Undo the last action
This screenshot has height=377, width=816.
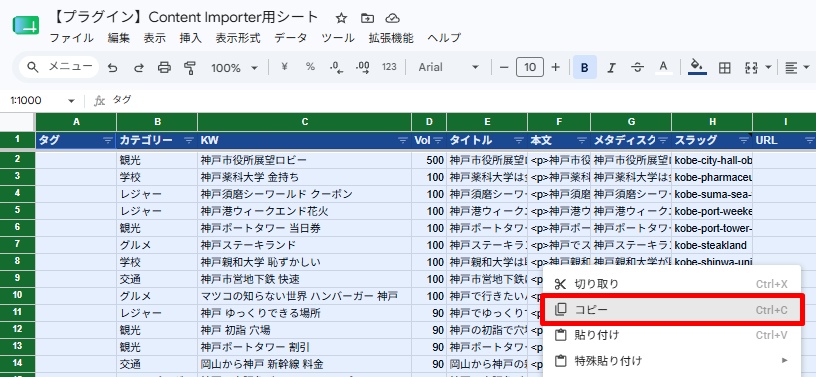(112, 68)
